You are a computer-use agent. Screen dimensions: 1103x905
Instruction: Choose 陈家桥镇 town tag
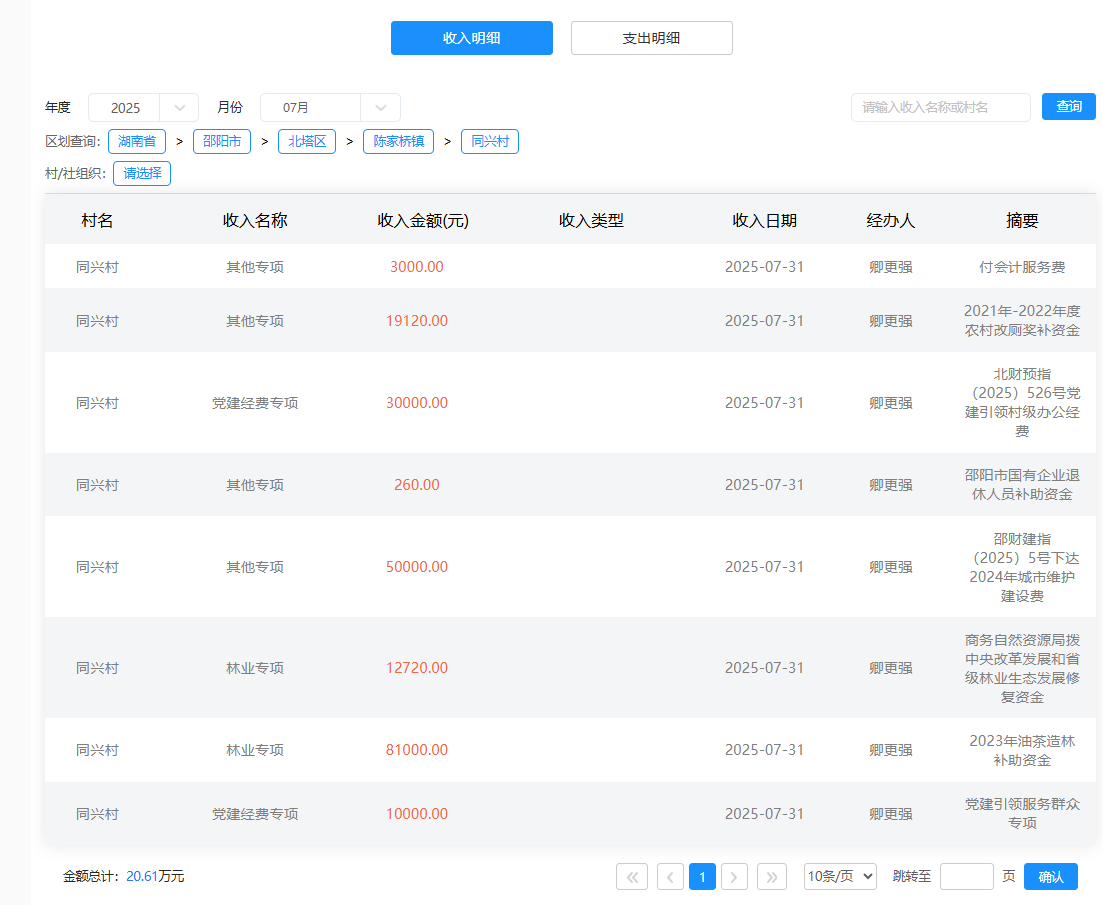[398, 142]
